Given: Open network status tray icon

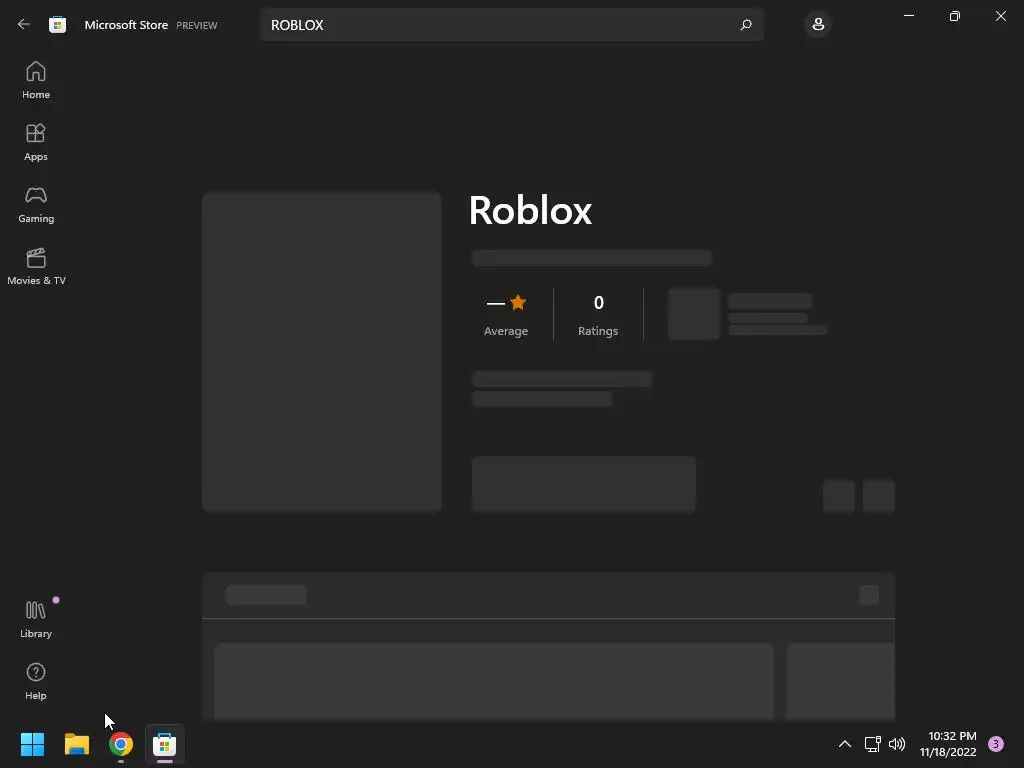Looking at the screenshot, I should tap(872, 744).
